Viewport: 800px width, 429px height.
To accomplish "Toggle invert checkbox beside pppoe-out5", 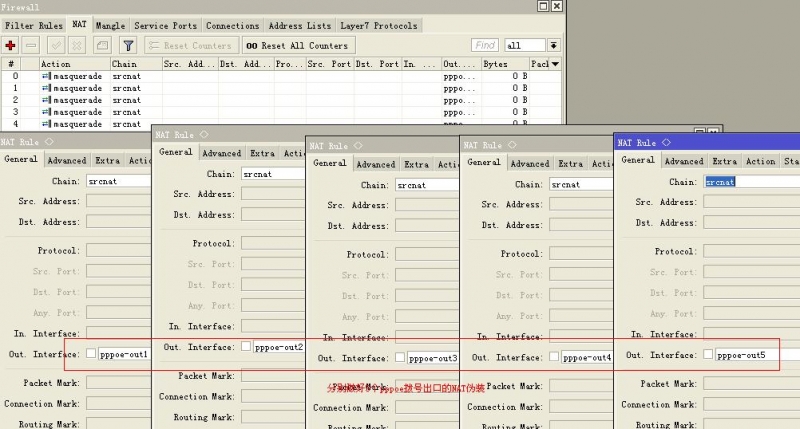I will (708, 354).
